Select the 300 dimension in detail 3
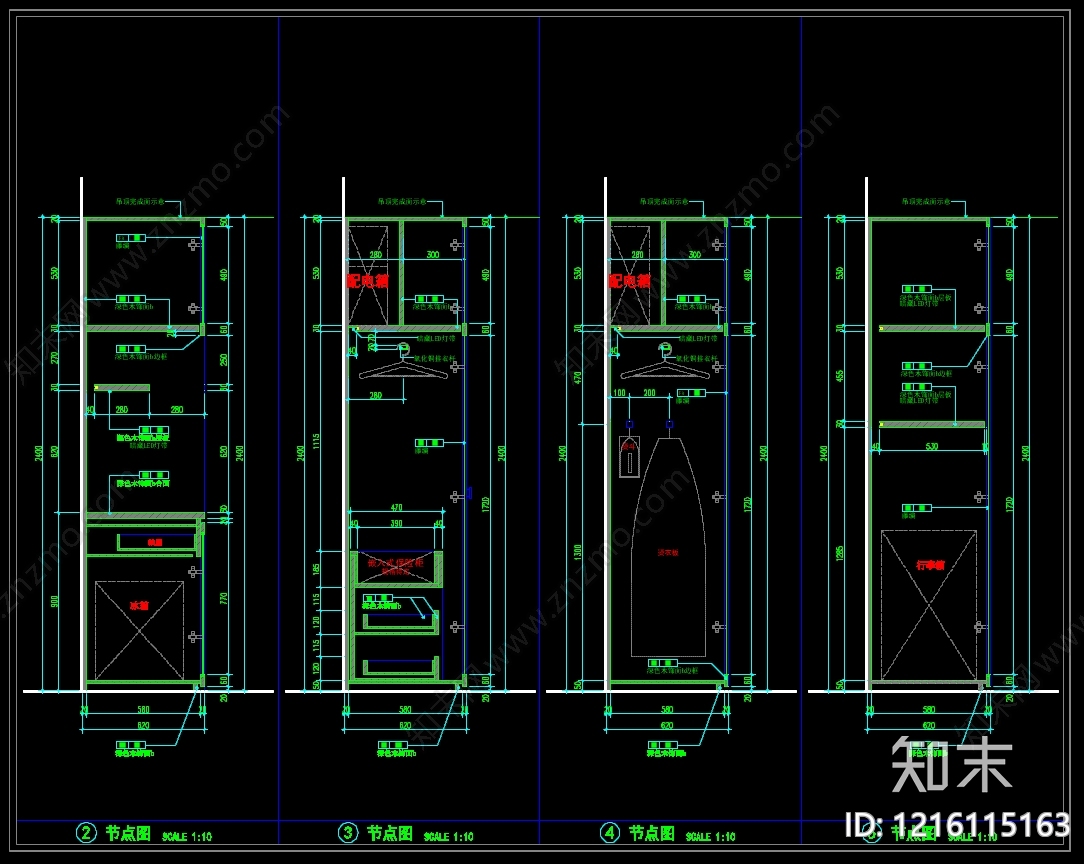This screenshot has height=864, width=1084. (433, 254)
